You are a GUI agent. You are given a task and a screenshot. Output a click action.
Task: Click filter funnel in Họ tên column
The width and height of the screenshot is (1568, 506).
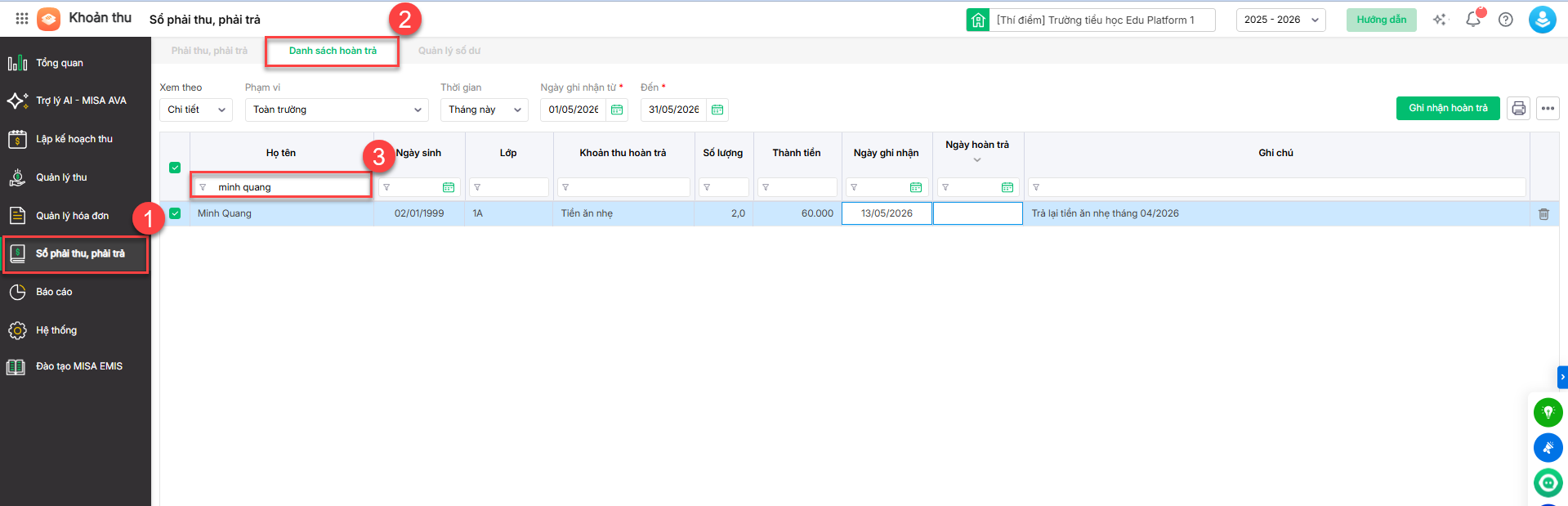click(203, 187)
